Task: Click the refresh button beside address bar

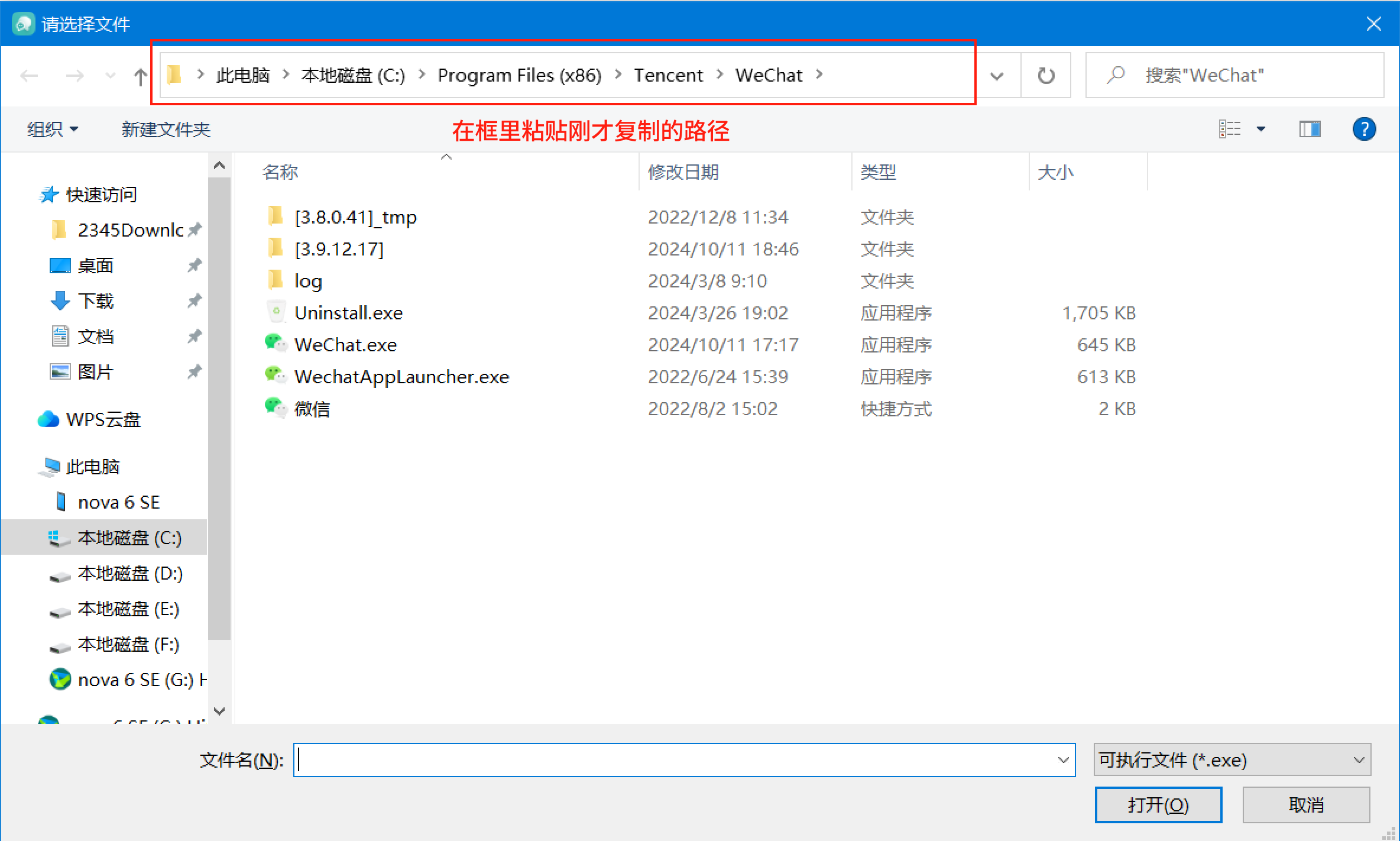Action: click(x=1046, y=76)
